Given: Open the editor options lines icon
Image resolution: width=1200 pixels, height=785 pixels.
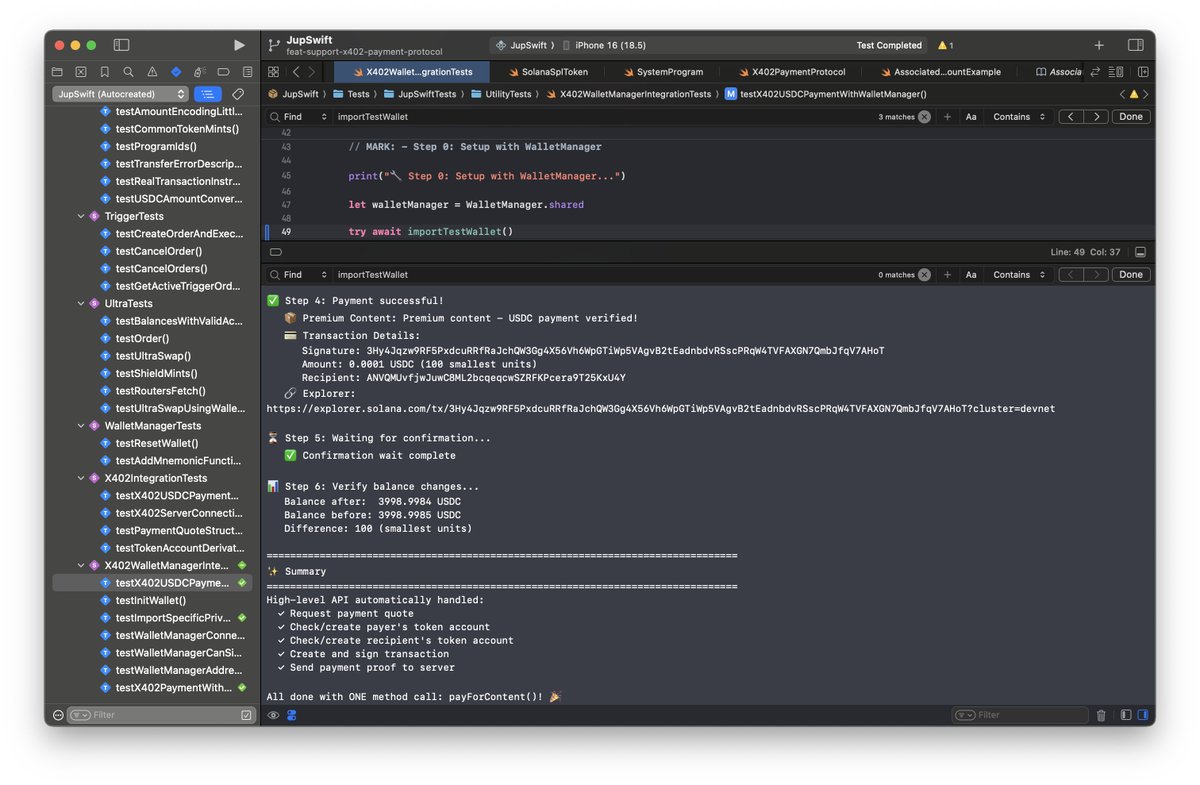Looking at the screenshot, I should coord(1117,72).
